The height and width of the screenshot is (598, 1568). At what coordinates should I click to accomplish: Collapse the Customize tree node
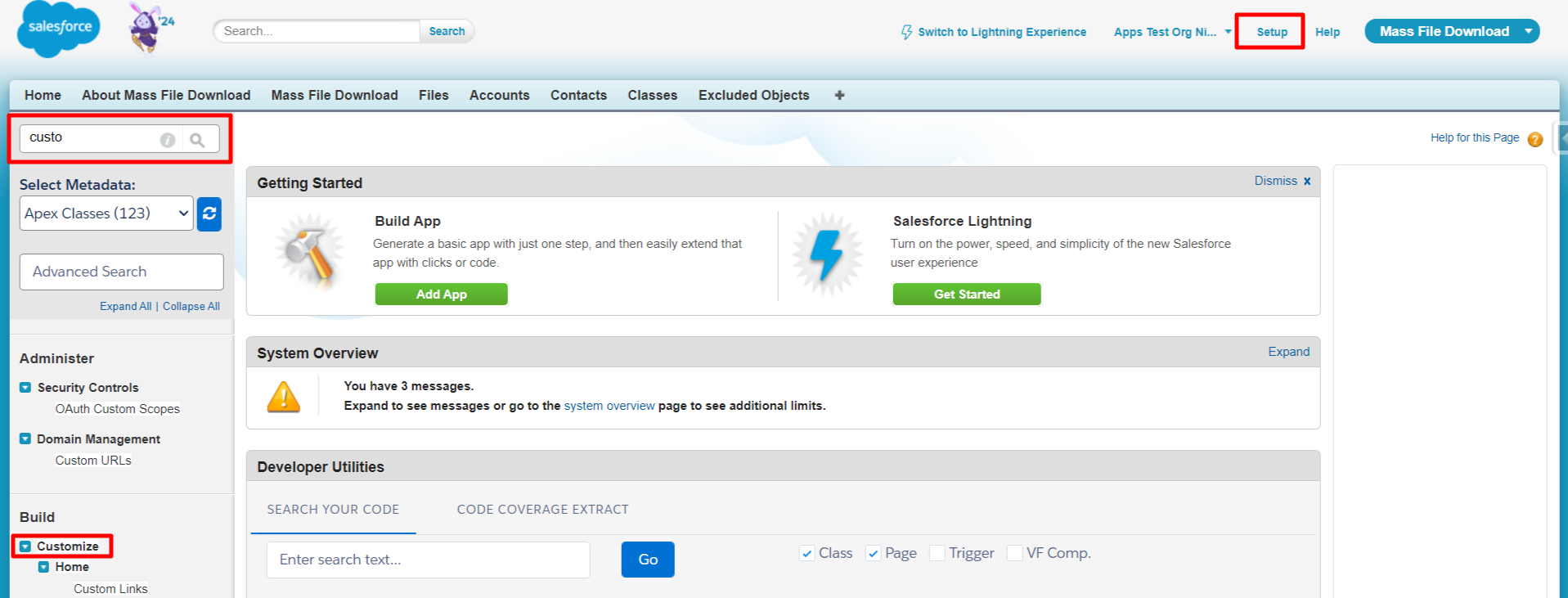click(x=25, y=546)
